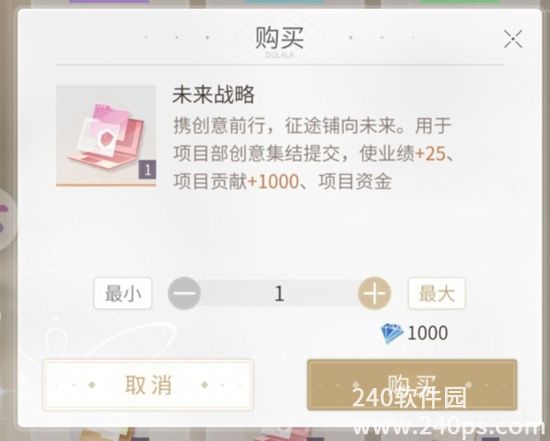The height and width of the screenshot is (441, 550).
Task: Confirm with the gold 购买 button
Action: point(412,385)
